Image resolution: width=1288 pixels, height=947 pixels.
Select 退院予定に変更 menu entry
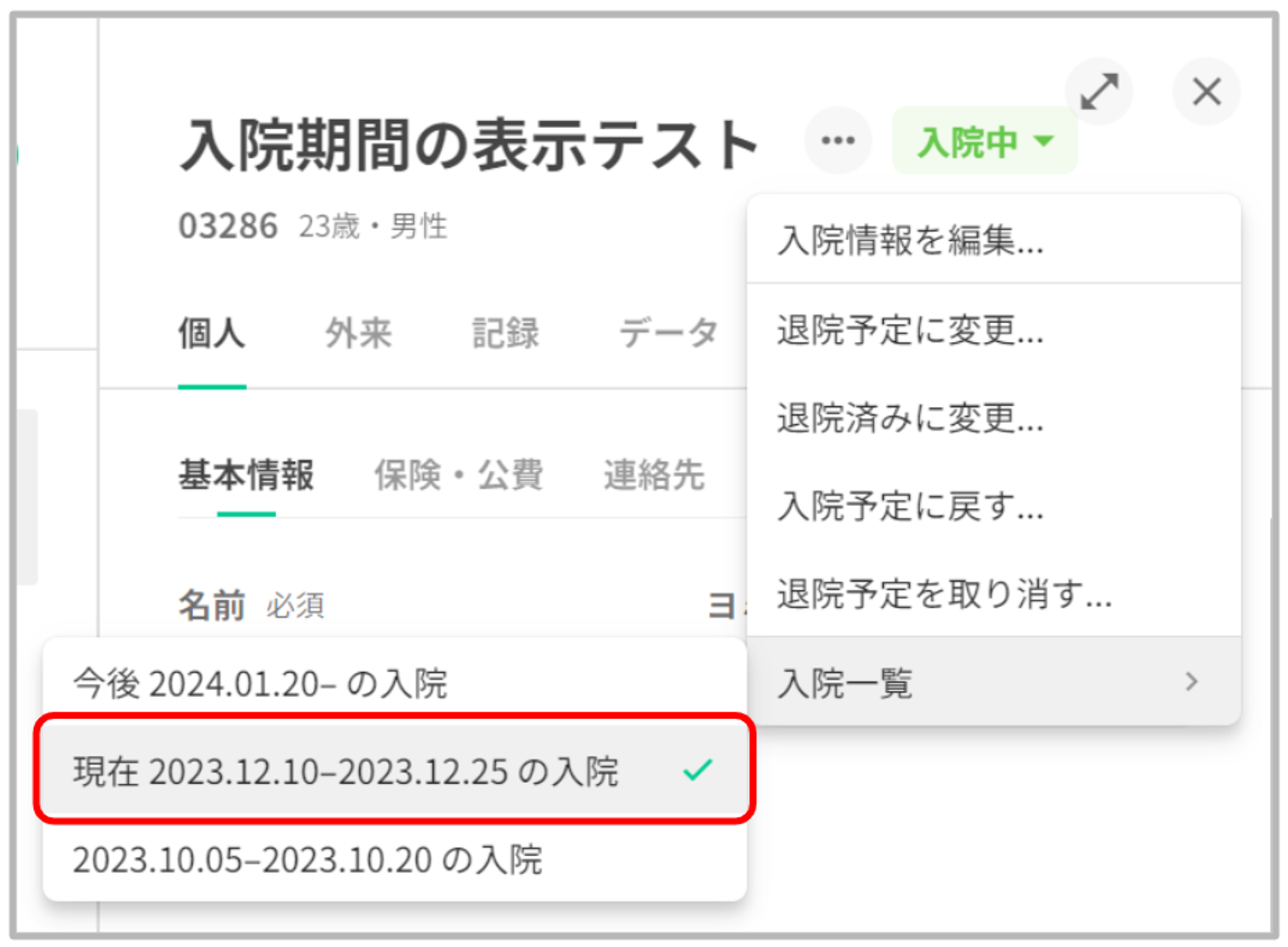(910, 330)
